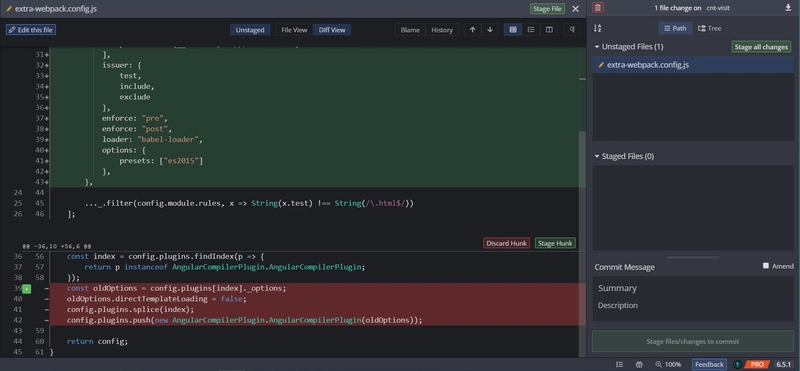This screenshot has height=371, width=800.
Task: Jump to next change with down arrow
Action: click(490, 30)
